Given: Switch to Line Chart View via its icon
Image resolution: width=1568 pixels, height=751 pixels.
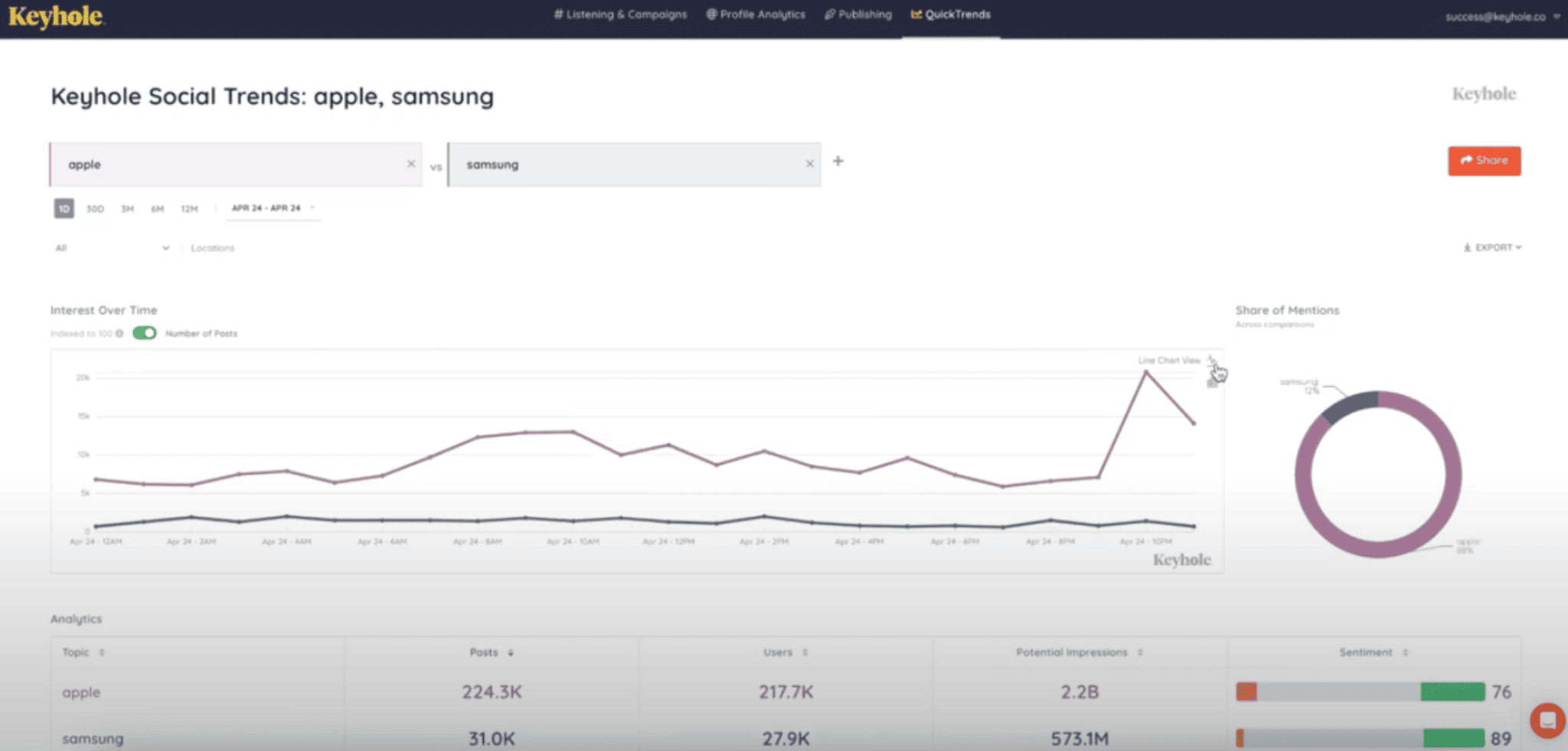Looking at the screenshot, I should (x=1211, y=360).
